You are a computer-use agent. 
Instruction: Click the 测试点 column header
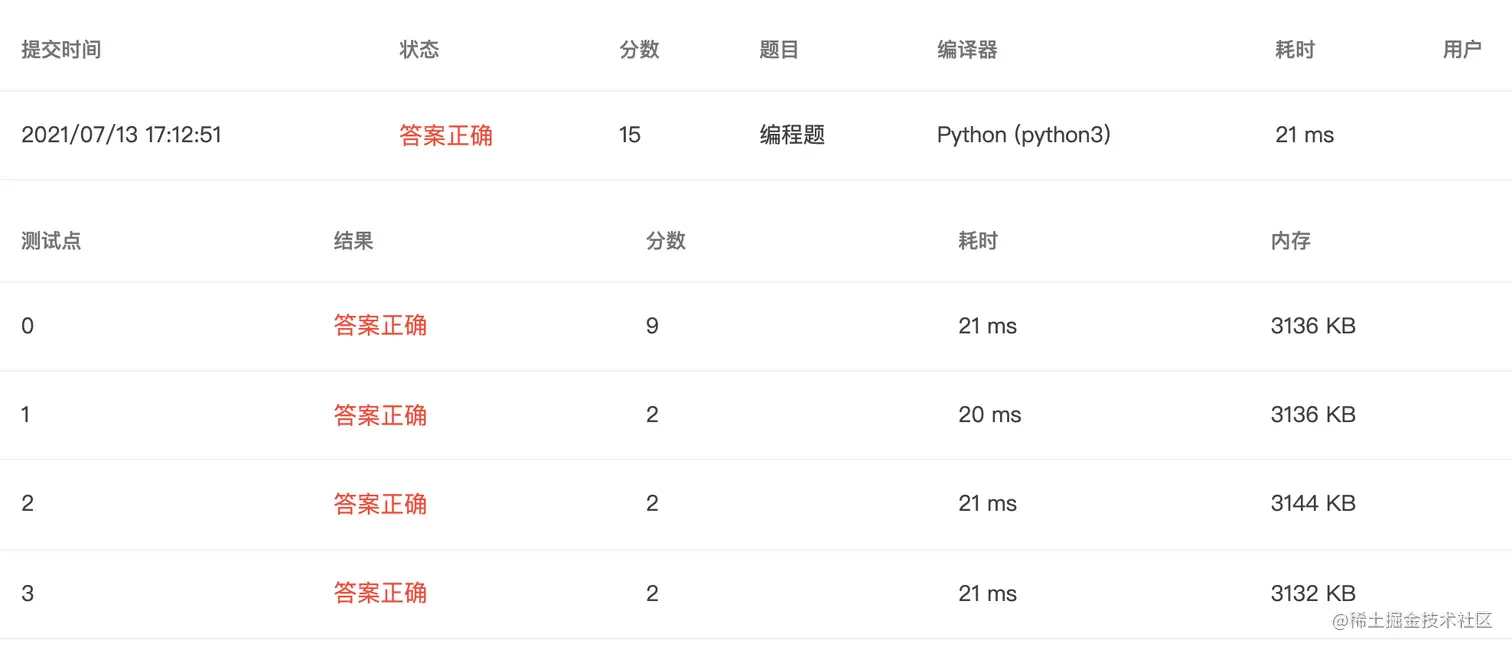pos(51,241)
